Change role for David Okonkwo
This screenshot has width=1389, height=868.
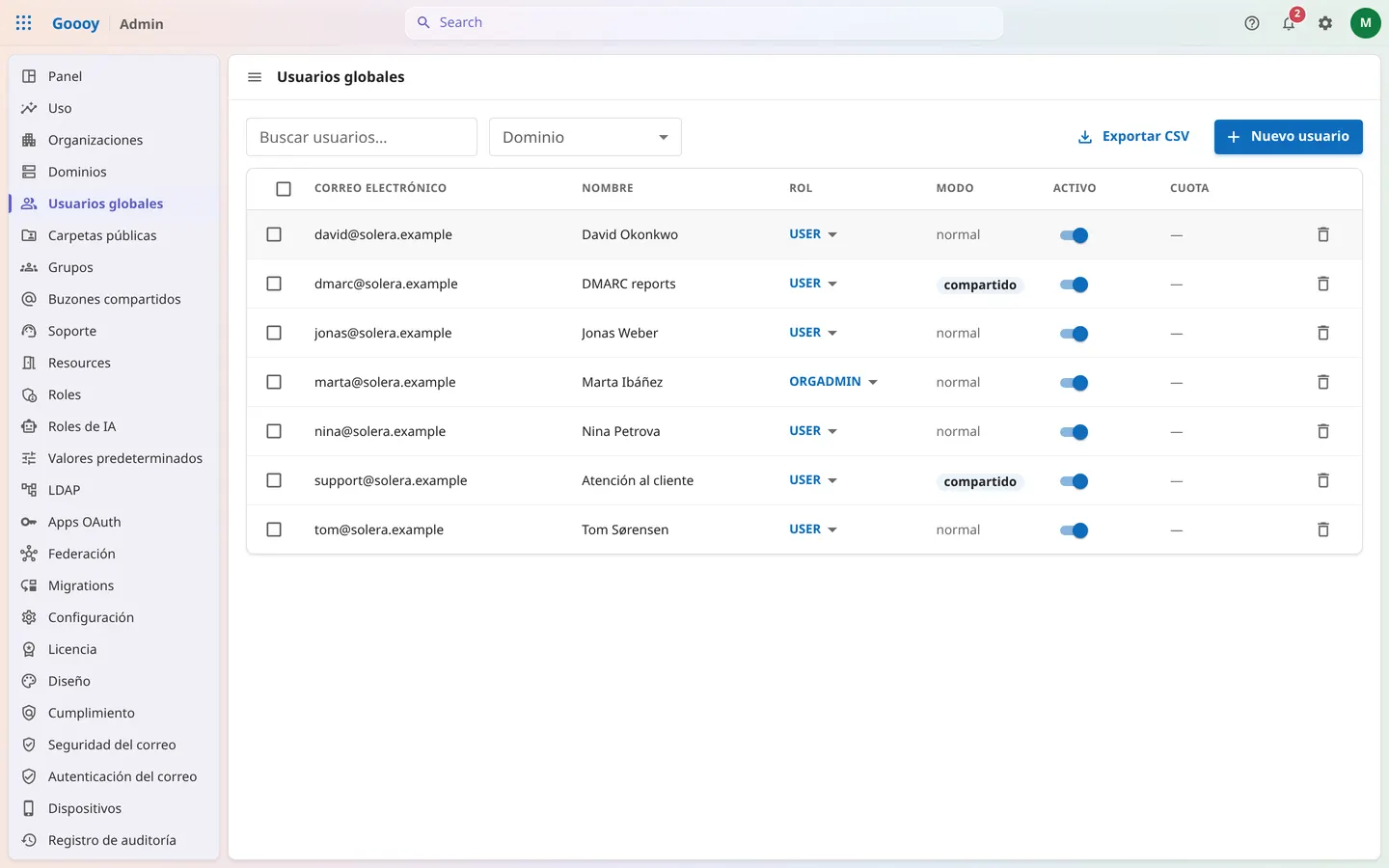point(813,234)
